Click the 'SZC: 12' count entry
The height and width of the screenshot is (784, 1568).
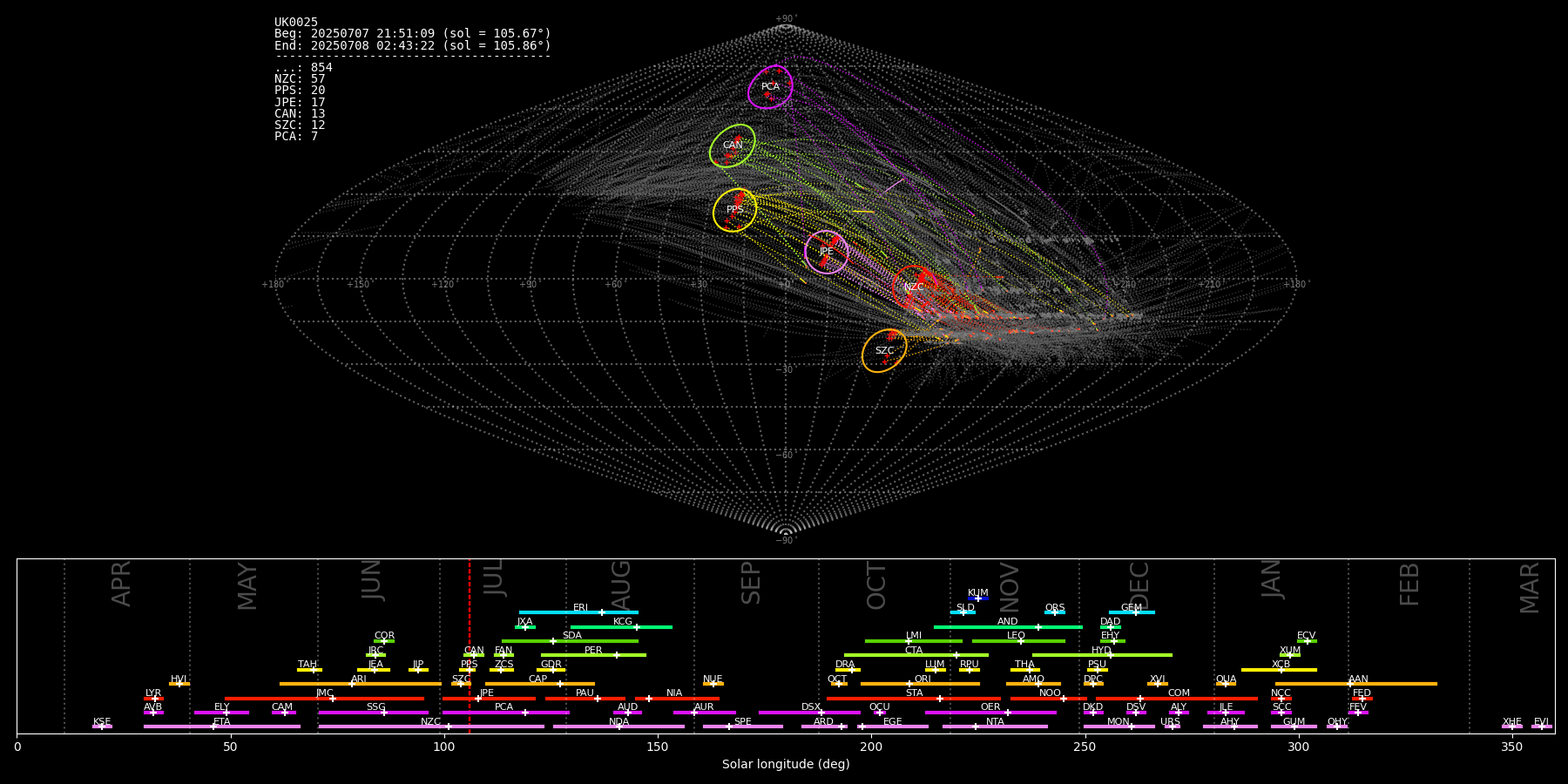click(x=300, y=125)
